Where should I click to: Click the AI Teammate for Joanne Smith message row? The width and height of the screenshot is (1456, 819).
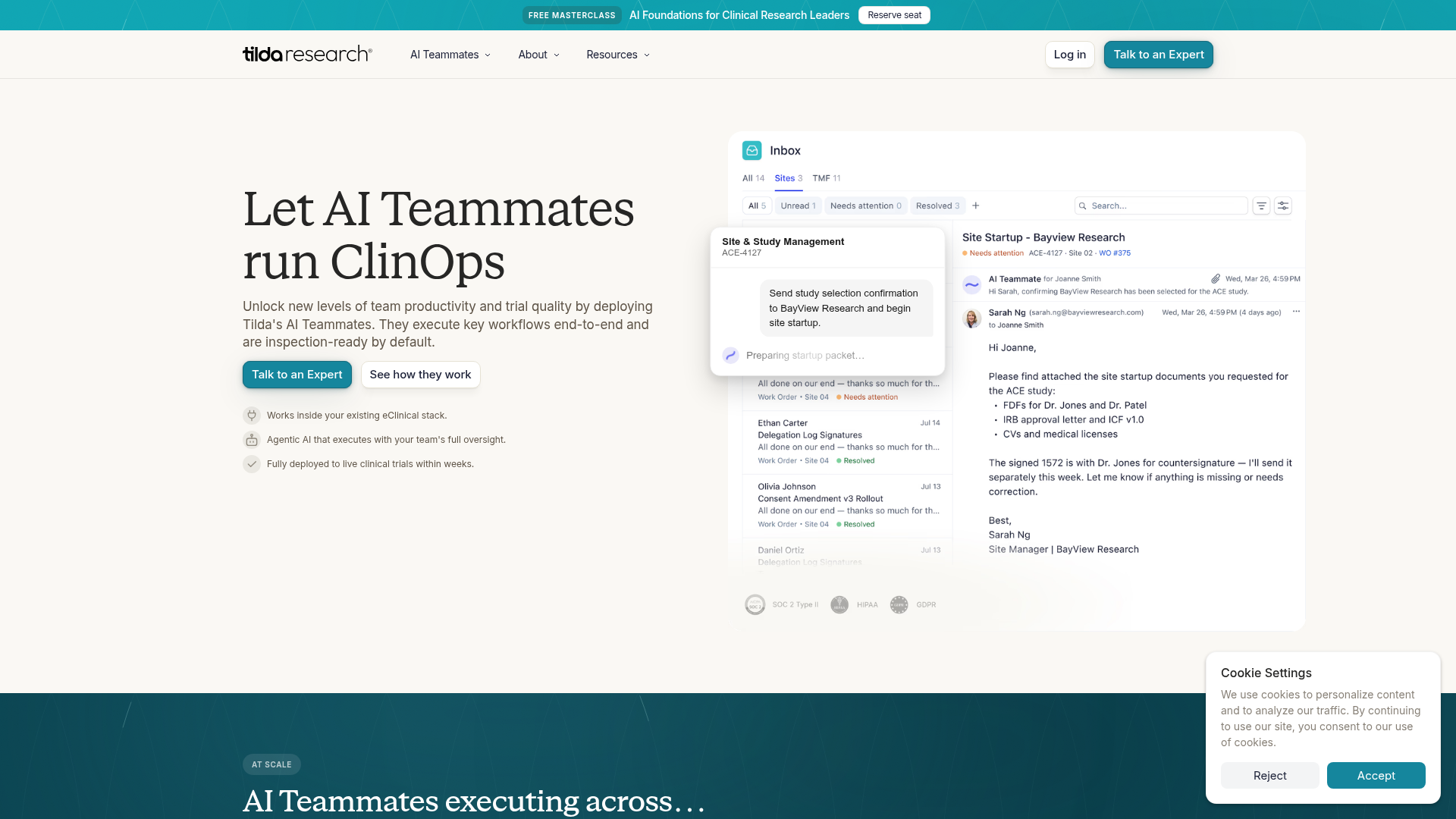[x=1129, y=285]
